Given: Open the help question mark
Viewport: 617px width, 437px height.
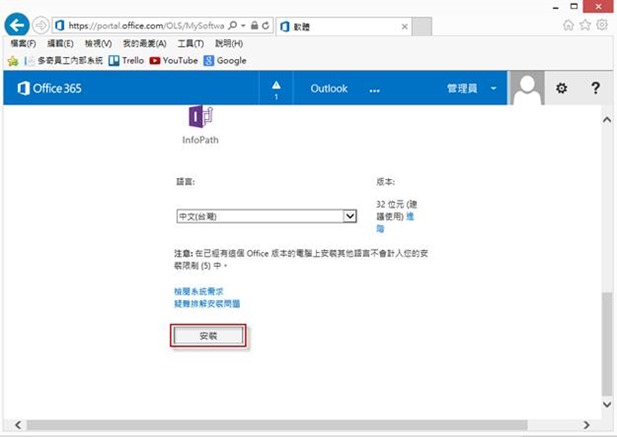Looking at the screenshot, I should pos(595,89).
